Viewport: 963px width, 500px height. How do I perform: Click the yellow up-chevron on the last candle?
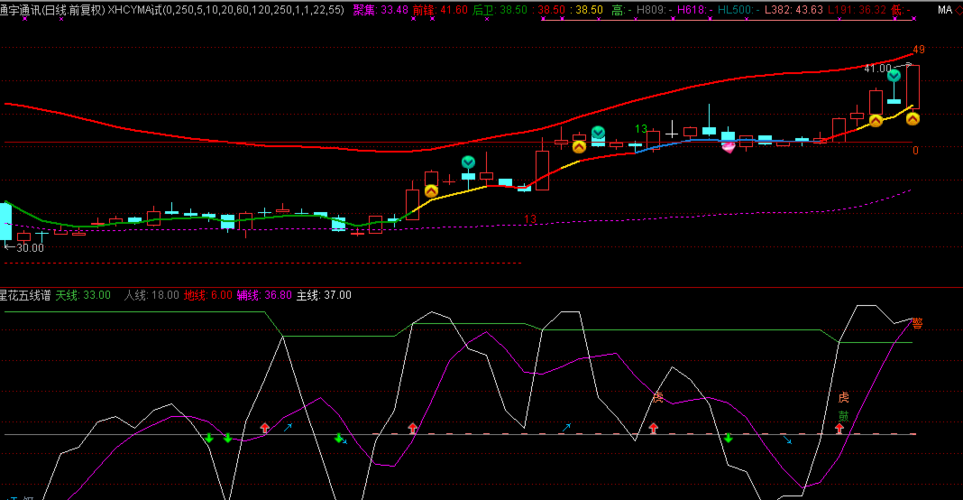pyautogui.click(x=913, y=119)
